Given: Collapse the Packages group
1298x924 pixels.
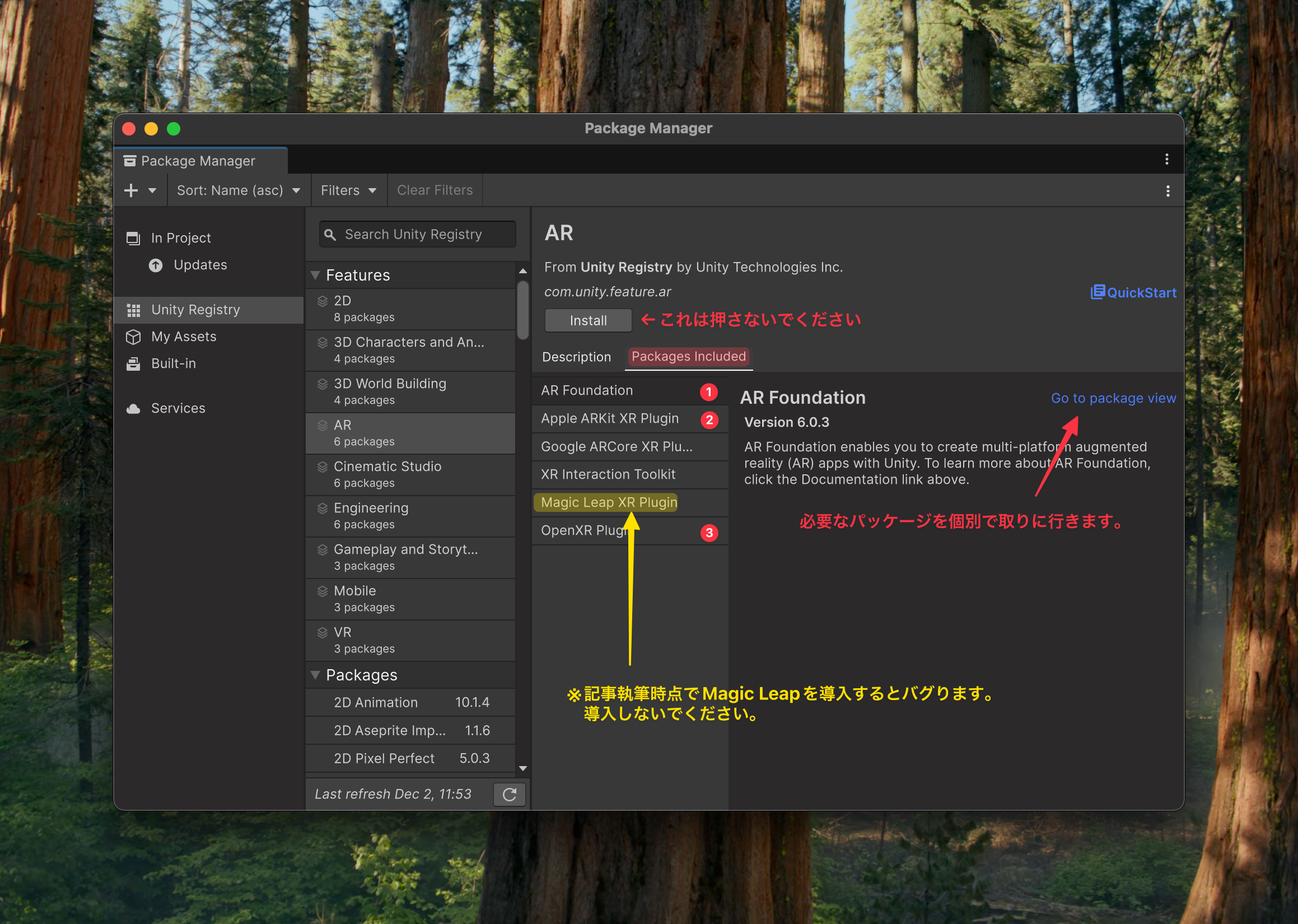Looking at the screenshot, I should coord(315,675).
